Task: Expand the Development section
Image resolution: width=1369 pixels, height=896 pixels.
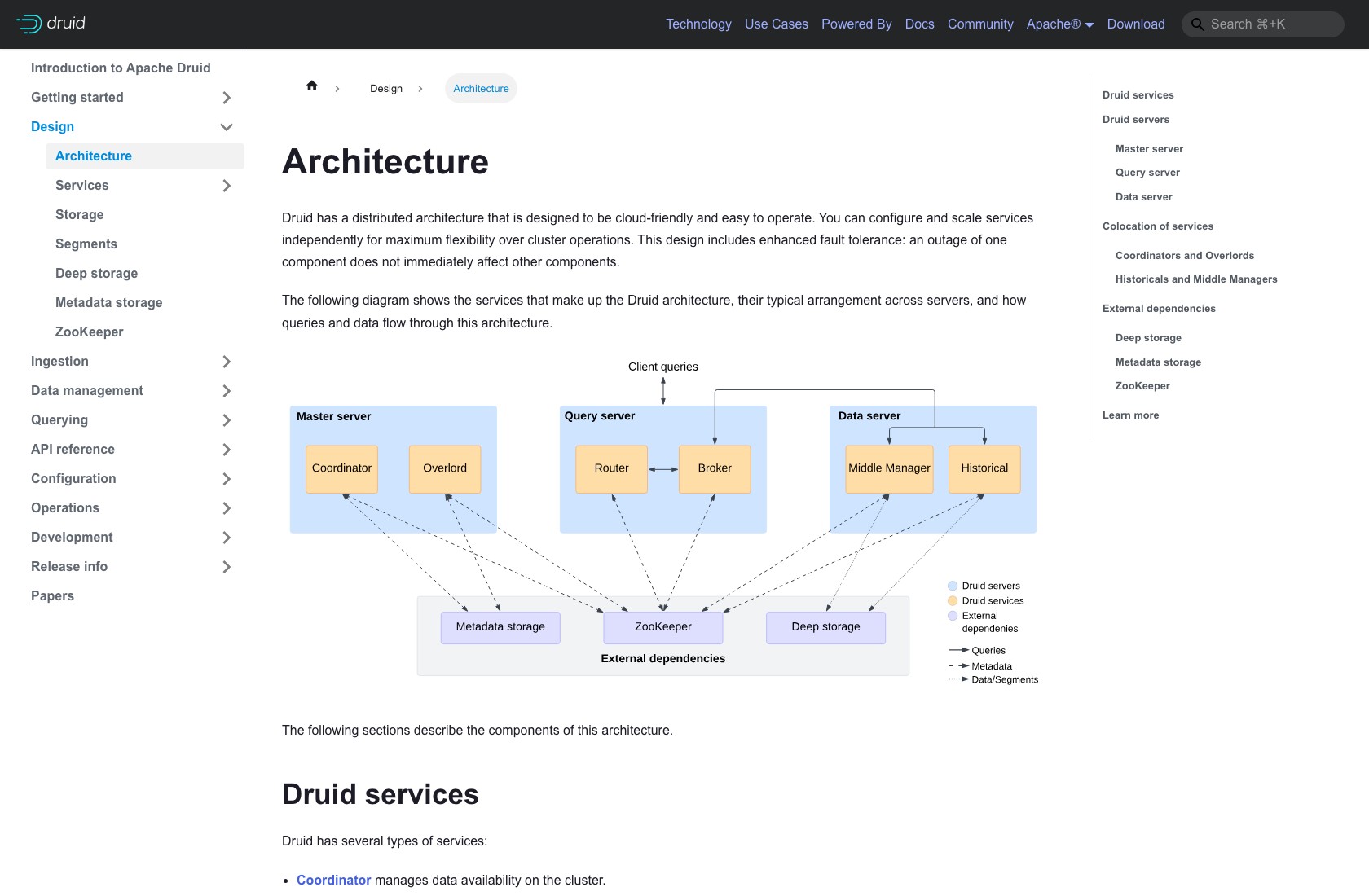Action: pyautogui.click(x=227, y=538)
